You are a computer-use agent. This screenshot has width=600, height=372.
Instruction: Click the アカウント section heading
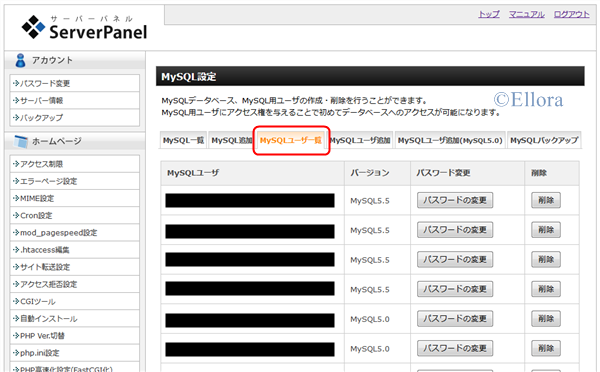click(x=52, y=60)
